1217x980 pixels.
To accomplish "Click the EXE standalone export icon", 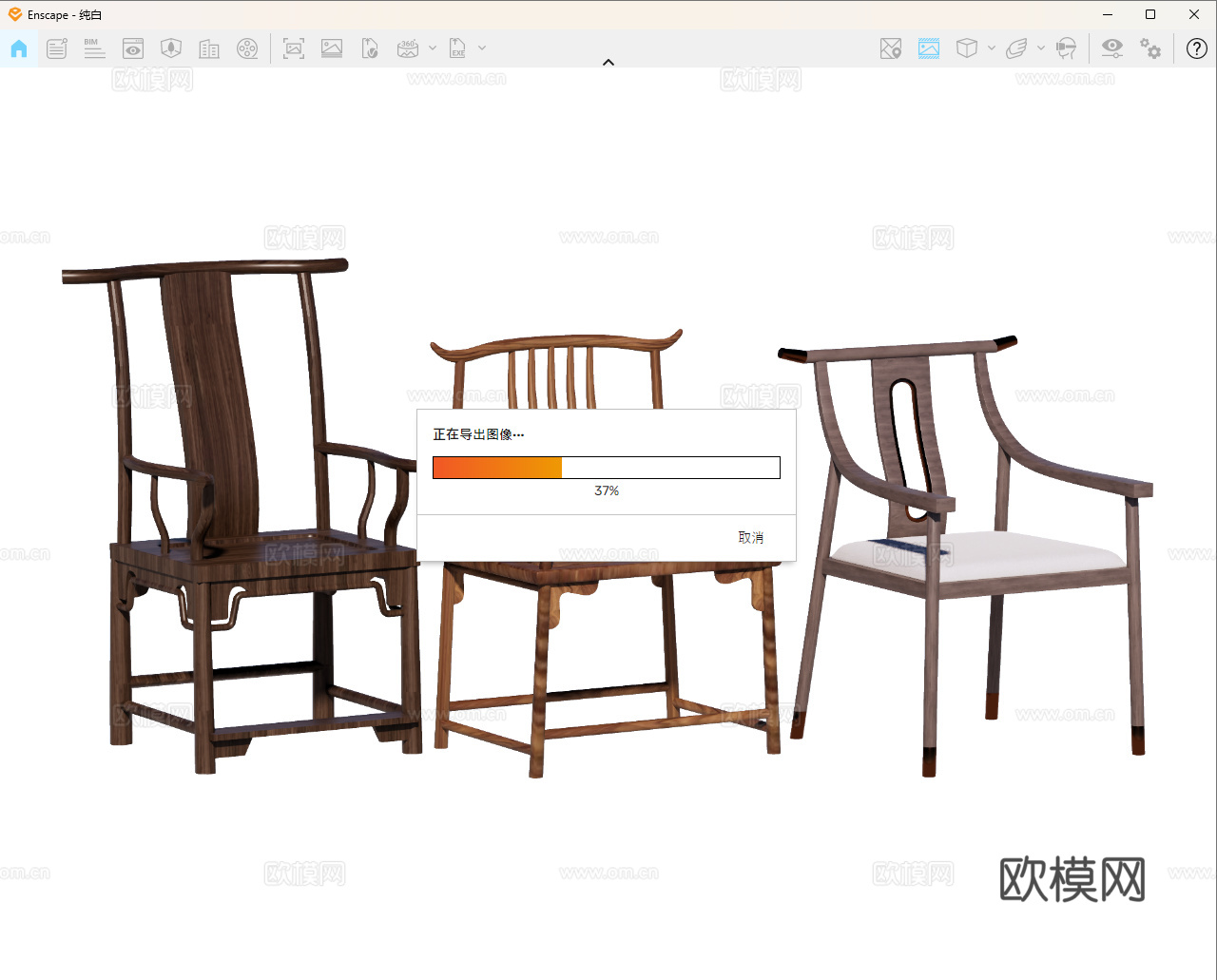I will (458, 48).
